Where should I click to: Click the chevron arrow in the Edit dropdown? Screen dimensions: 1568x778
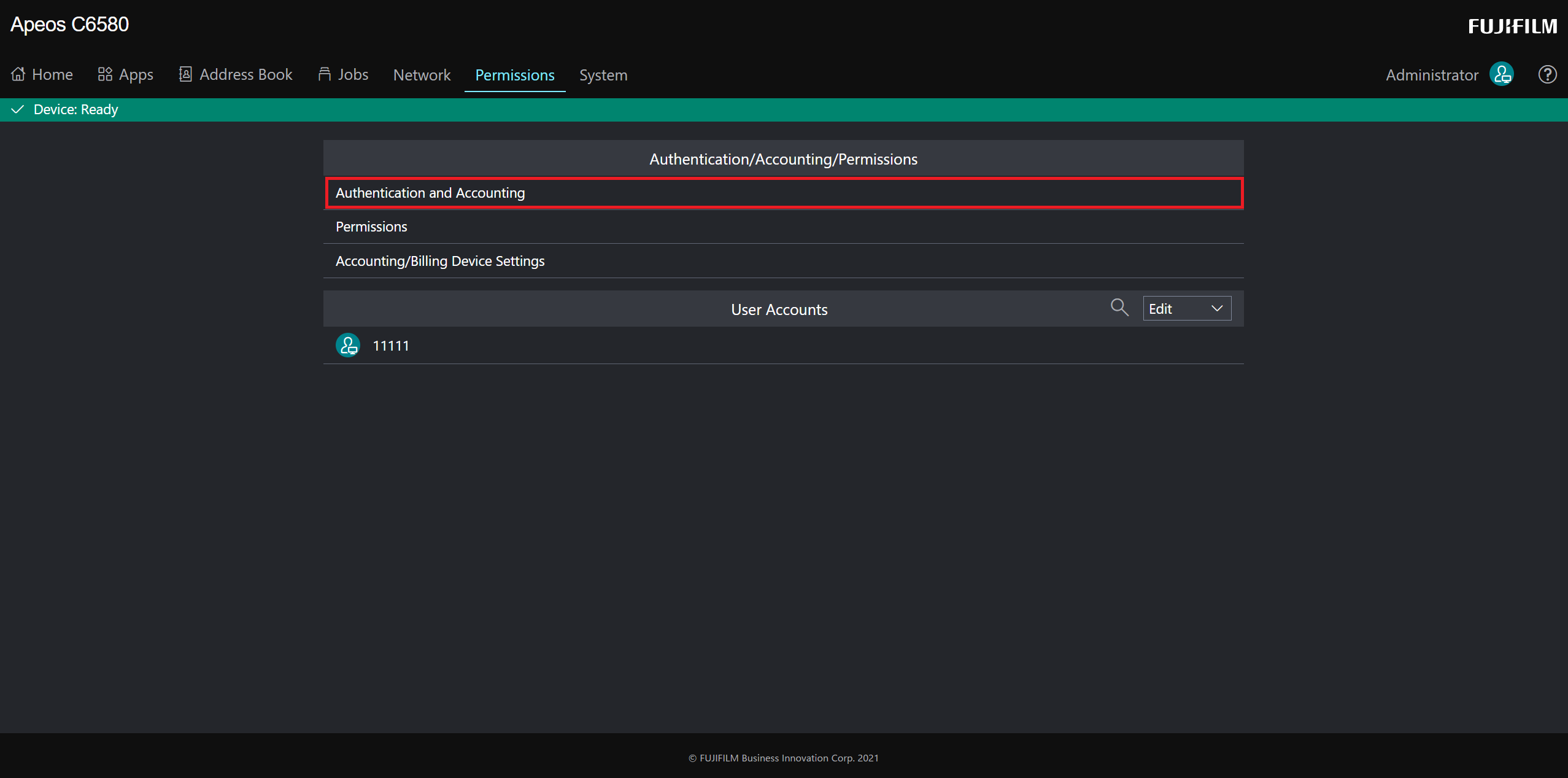(x=1217, y=309)
